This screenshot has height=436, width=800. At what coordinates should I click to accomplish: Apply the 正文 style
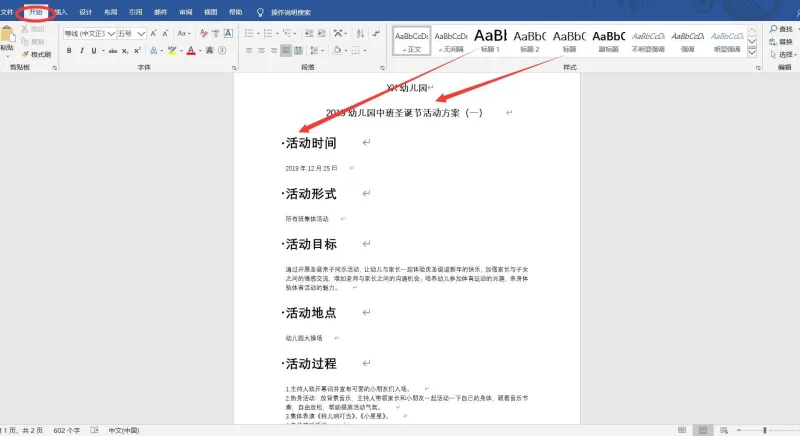412,41
